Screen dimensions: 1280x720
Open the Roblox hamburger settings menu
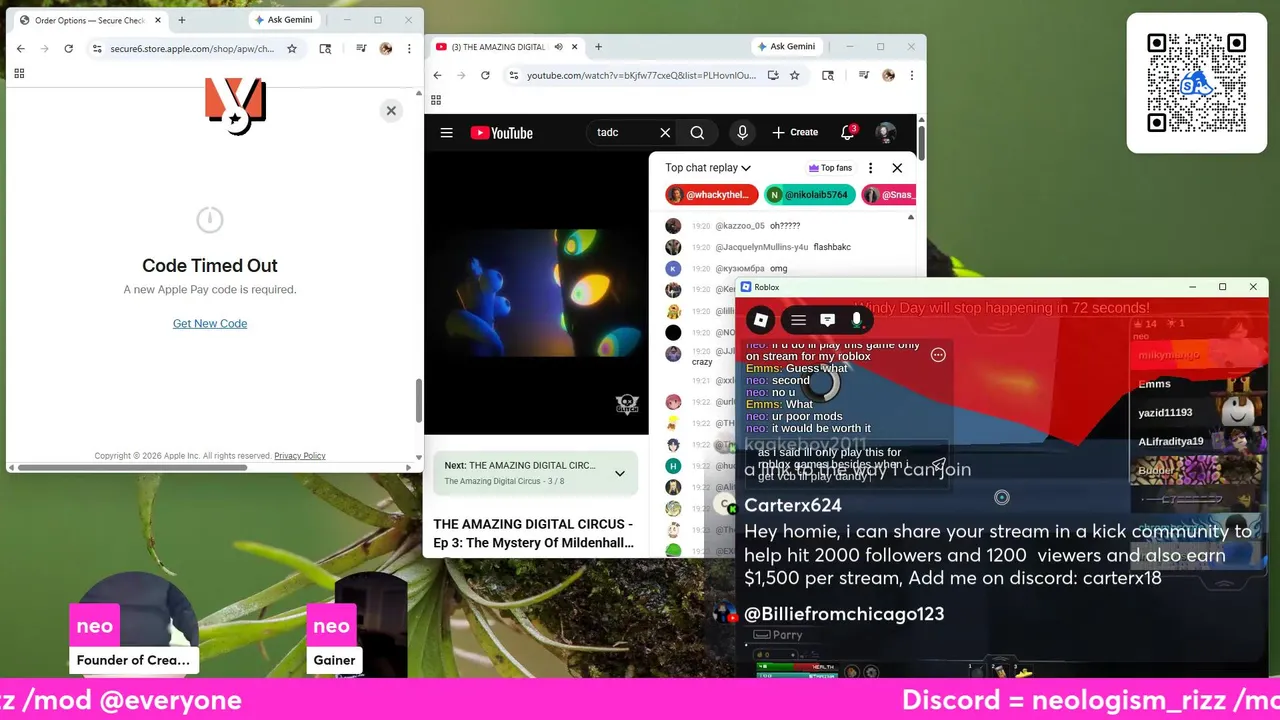point(798,320)
